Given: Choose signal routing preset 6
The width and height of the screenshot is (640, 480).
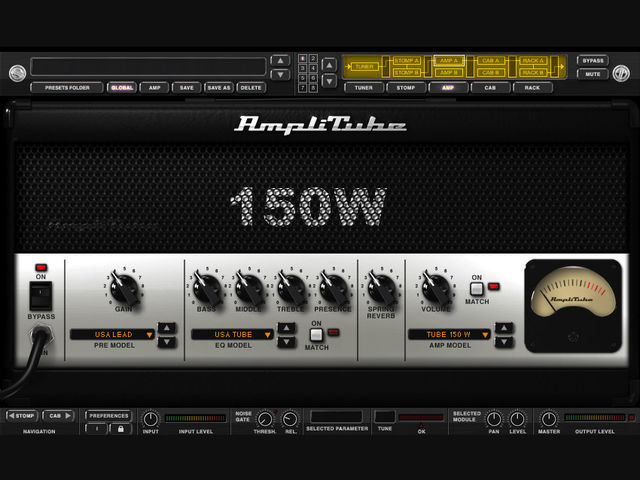Looking at the screenshot, I should 313,78.
